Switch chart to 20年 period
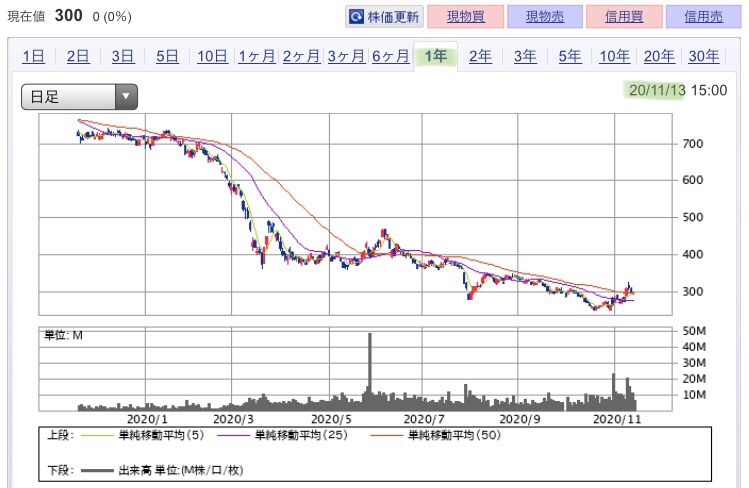 [659, 56]
